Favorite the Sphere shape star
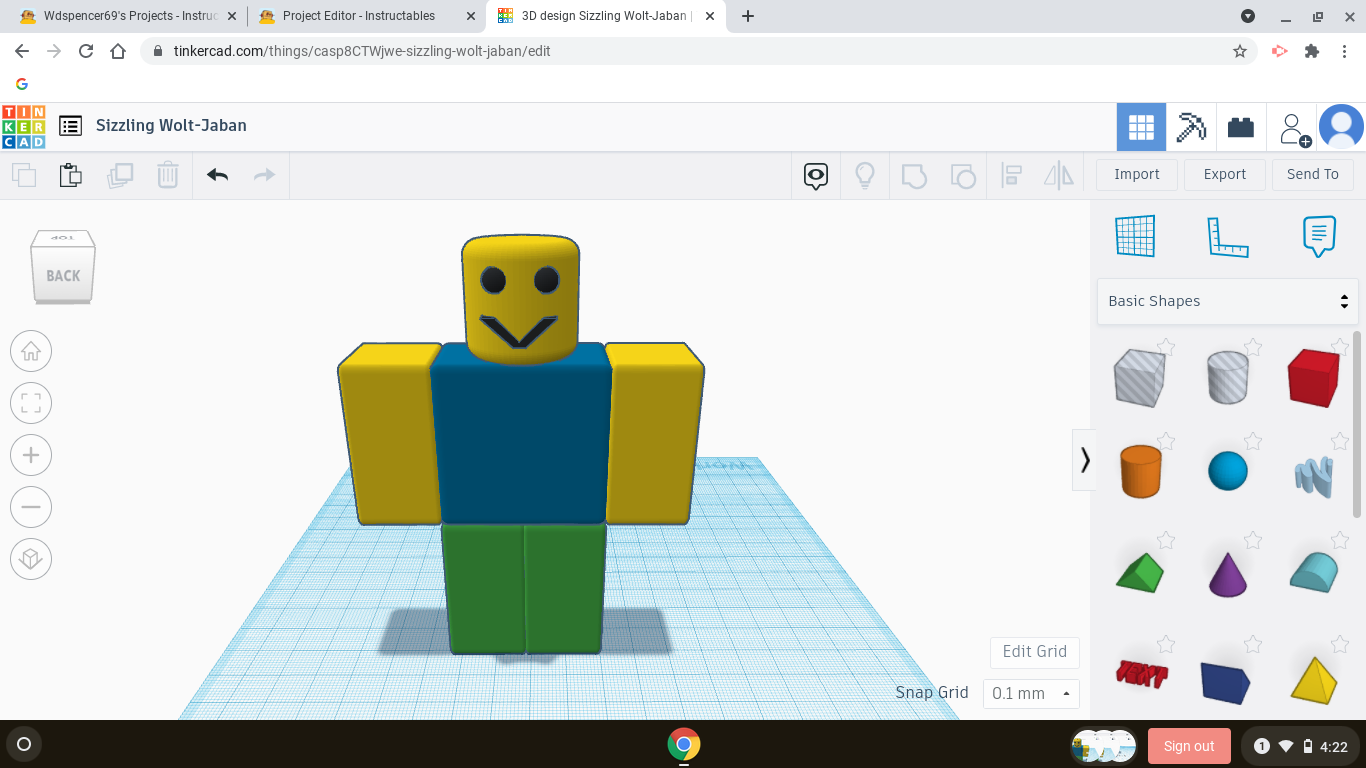 pyautogui.click(x=1253, y=441)
